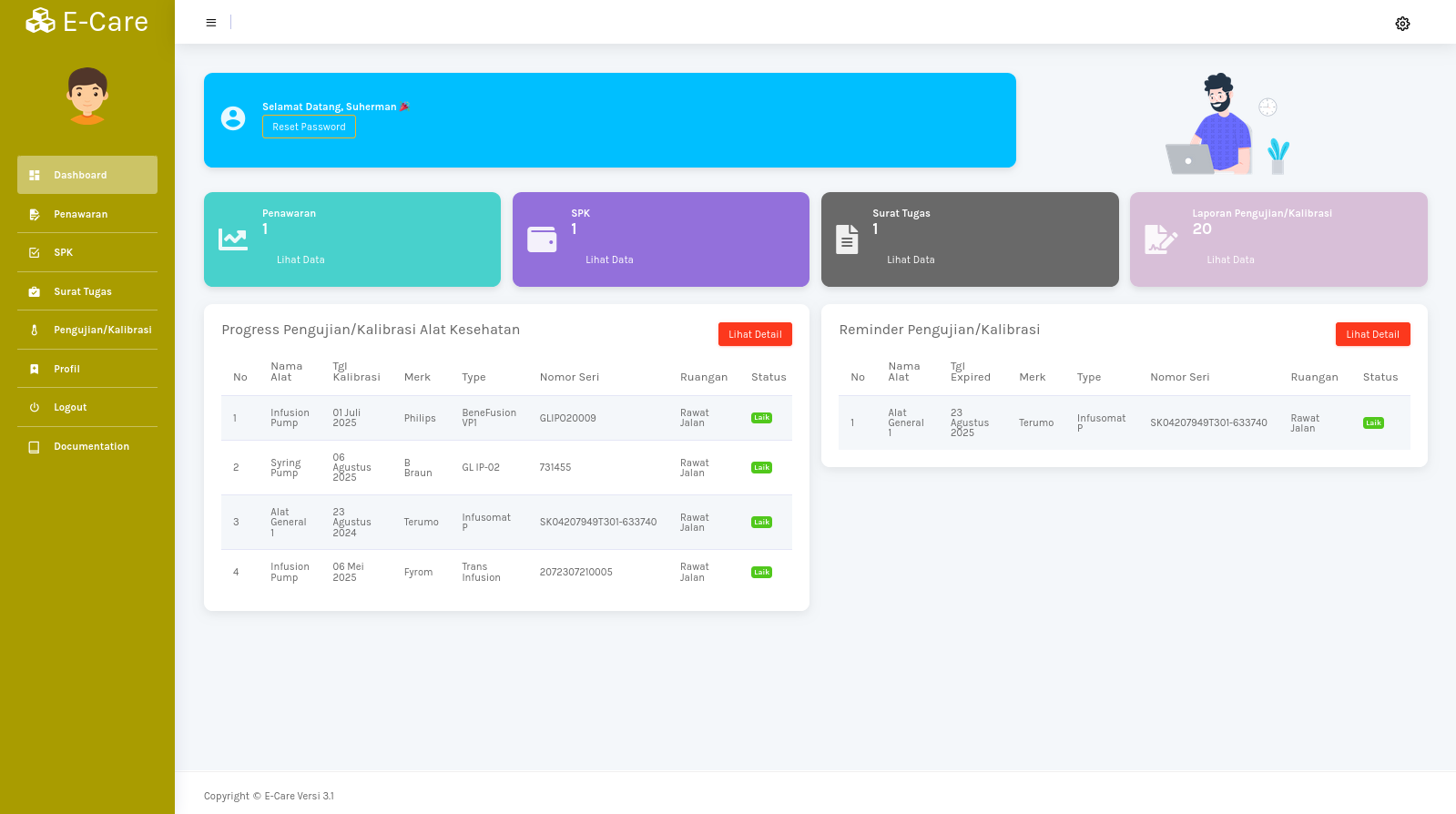
Task: Click Lihat Data on SPK card
Action: click(x=609, y=260)
